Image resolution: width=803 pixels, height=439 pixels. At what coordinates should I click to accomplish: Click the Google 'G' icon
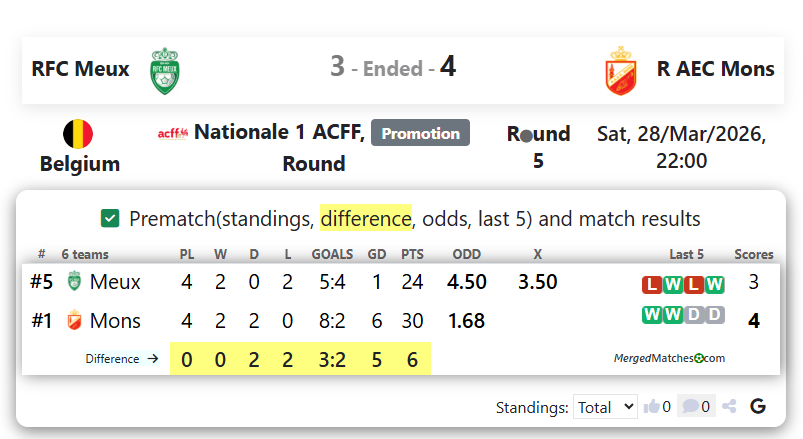(758, 406)
